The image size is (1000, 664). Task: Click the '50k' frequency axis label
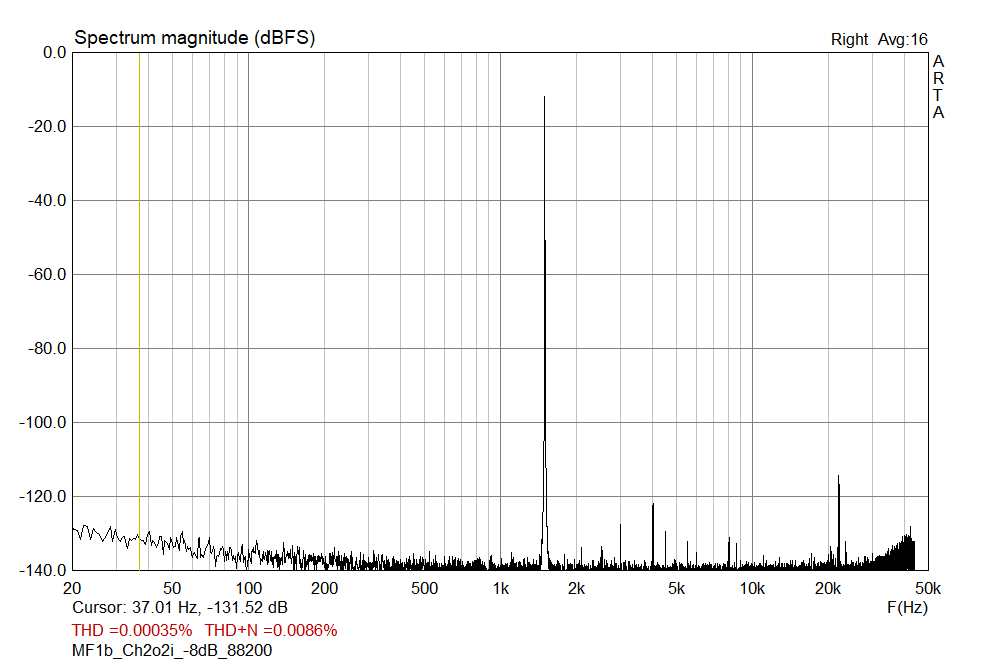[x=928, y=588]
